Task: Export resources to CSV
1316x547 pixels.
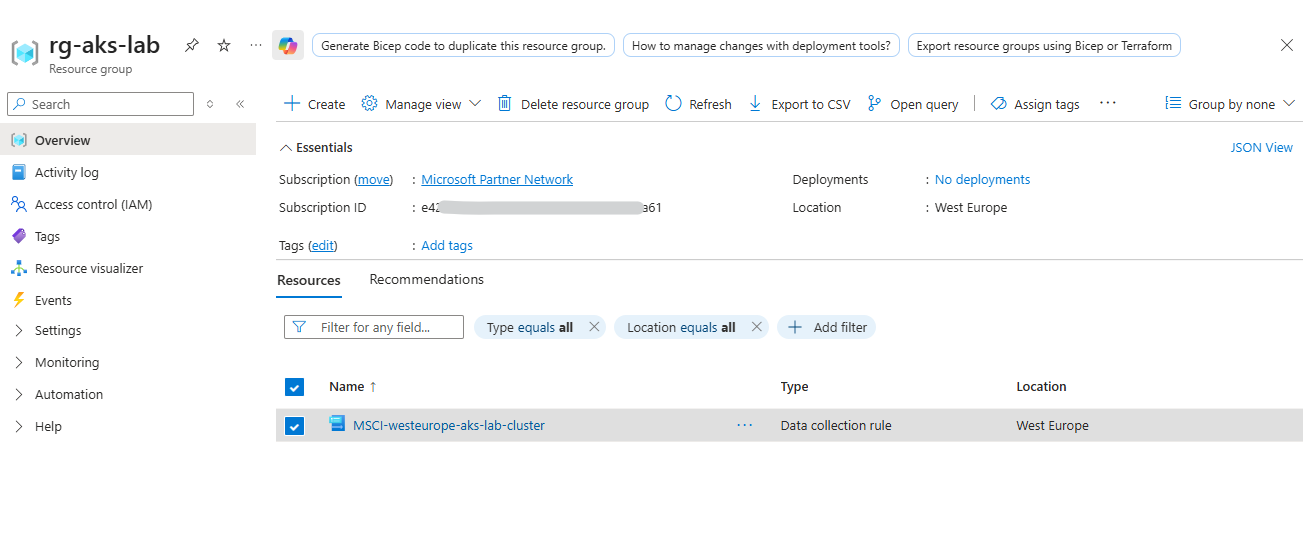Action: [x=800, y=104]
